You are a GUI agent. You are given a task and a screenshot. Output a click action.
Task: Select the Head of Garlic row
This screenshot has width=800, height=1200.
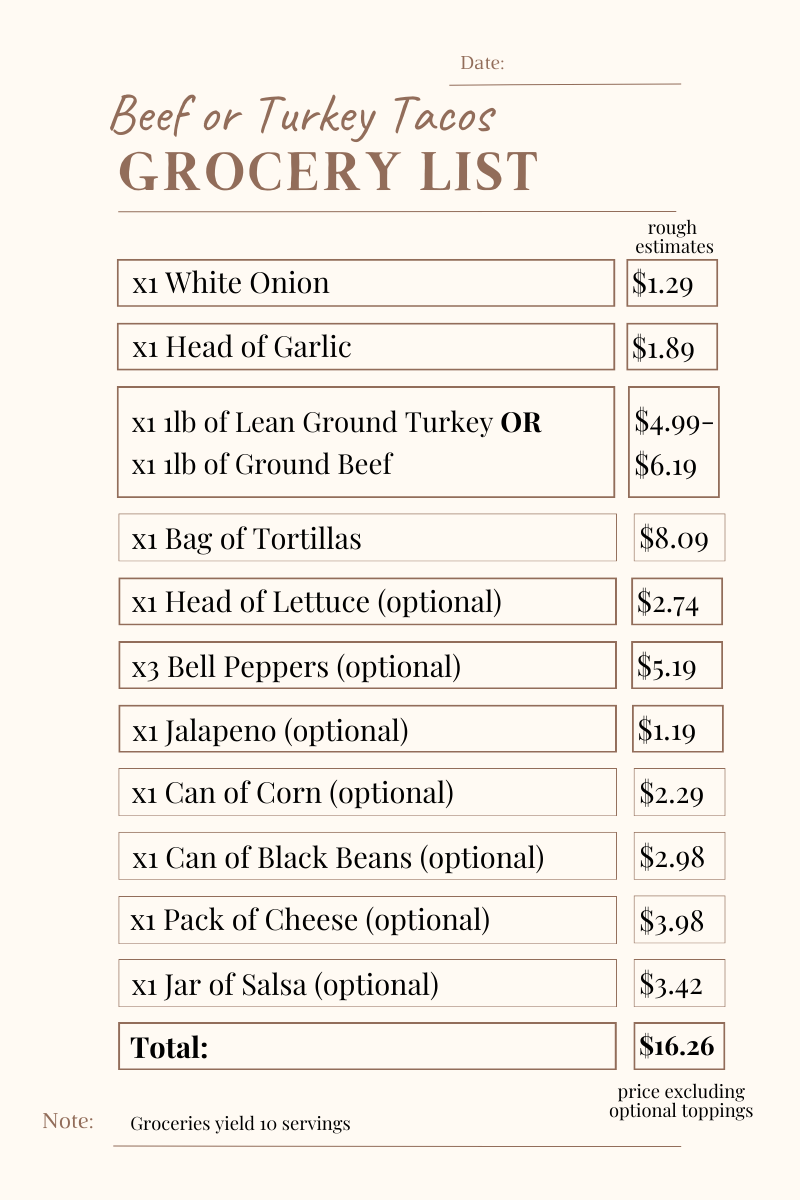pyautogui.click(x=365, y=347)
